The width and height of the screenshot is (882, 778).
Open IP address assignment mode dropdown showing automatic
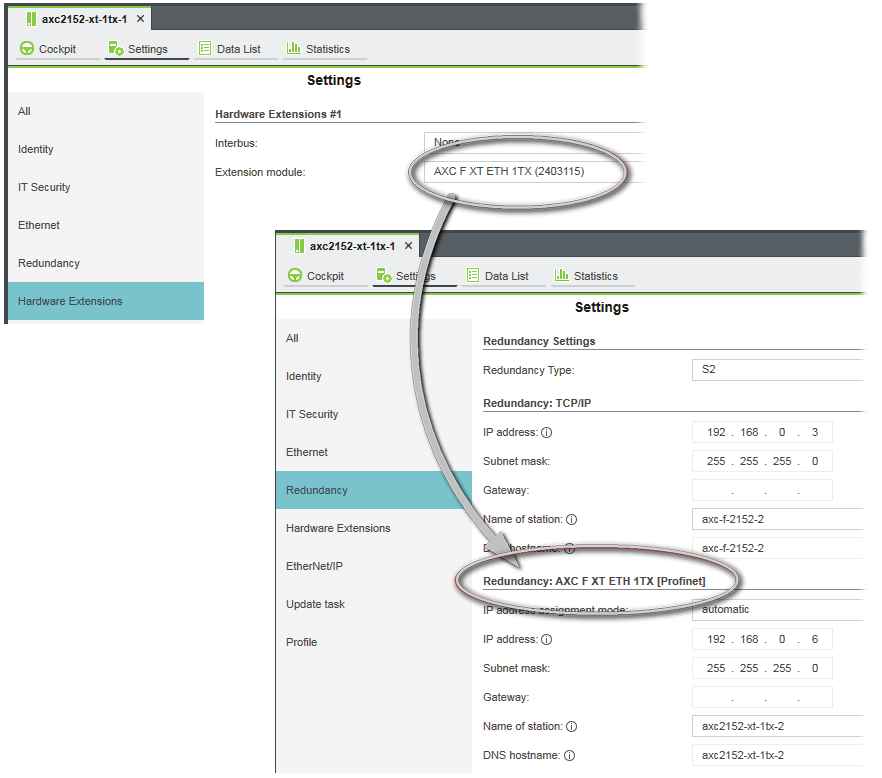[778, 610]
